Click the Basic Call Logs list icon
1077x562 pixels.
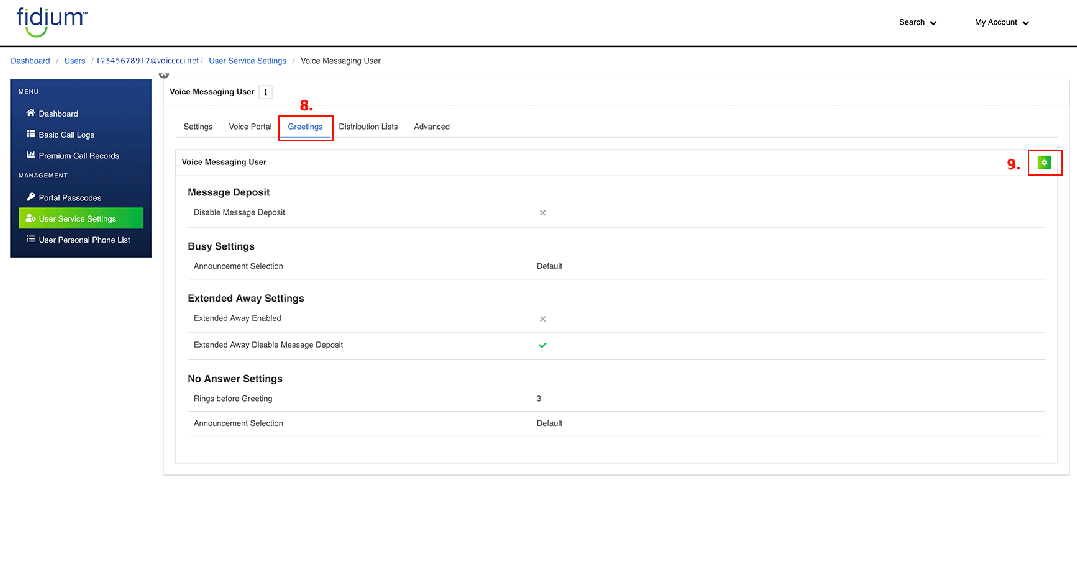(x=31, y=134)
